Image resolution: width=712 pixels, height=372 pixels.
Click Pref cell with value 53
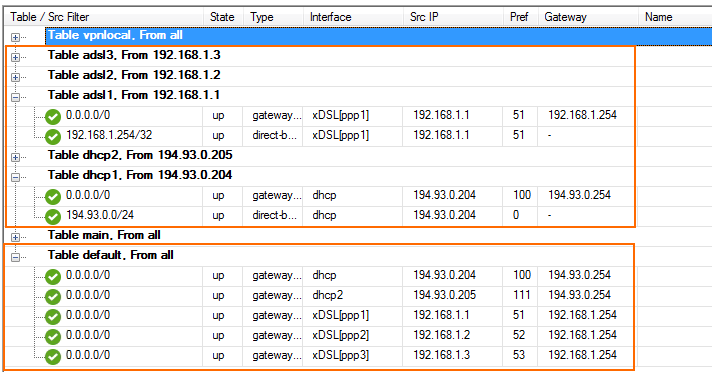519,355
